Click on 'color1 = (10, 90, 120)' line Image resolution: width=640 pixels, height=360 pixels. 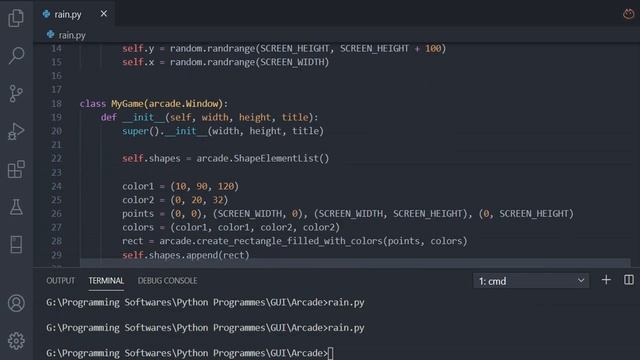point(180,186)
